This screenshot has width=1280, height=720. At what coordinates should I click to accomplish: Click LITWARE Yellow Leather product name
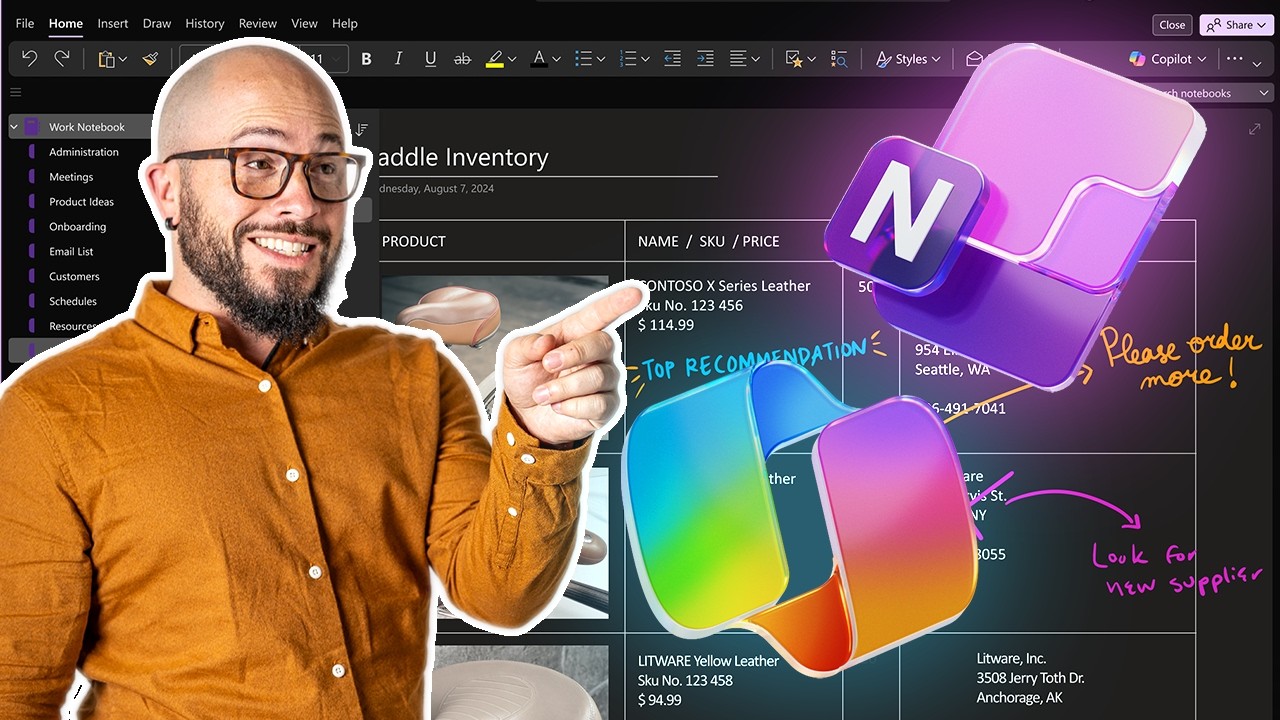(x=708, y=660)
